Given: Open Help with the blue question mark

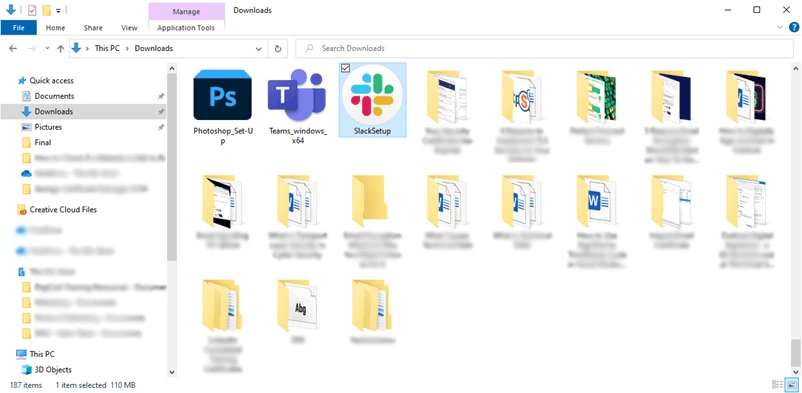Looking at the screenshot, I should pyautogui.click(x=794, y=27).
